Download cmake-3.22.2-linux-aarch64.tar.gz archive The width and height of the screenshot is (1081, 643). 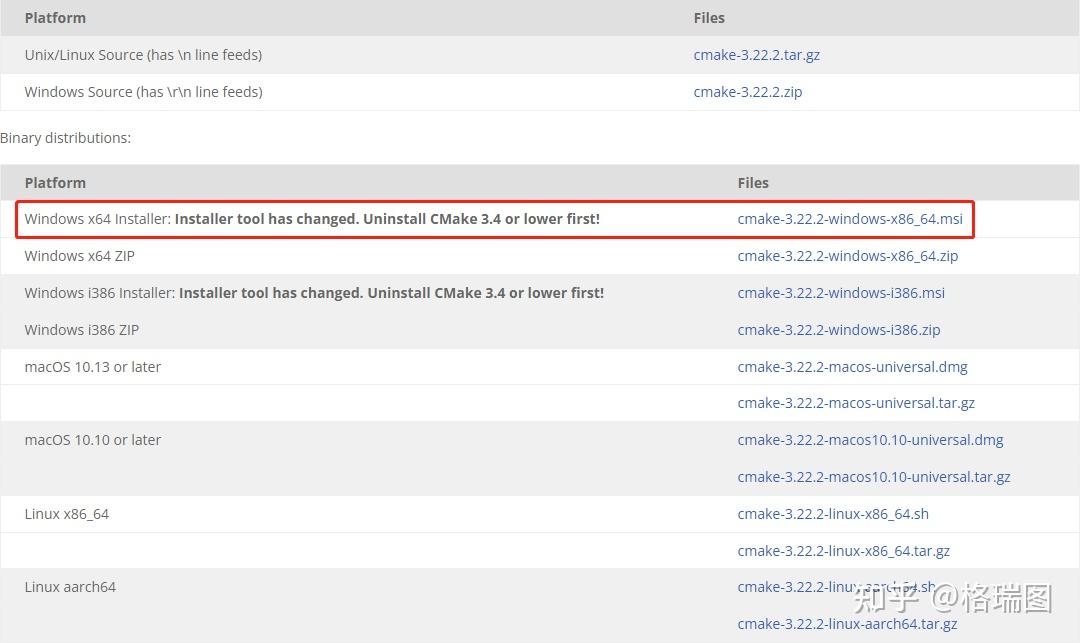[x=847, y=624]
